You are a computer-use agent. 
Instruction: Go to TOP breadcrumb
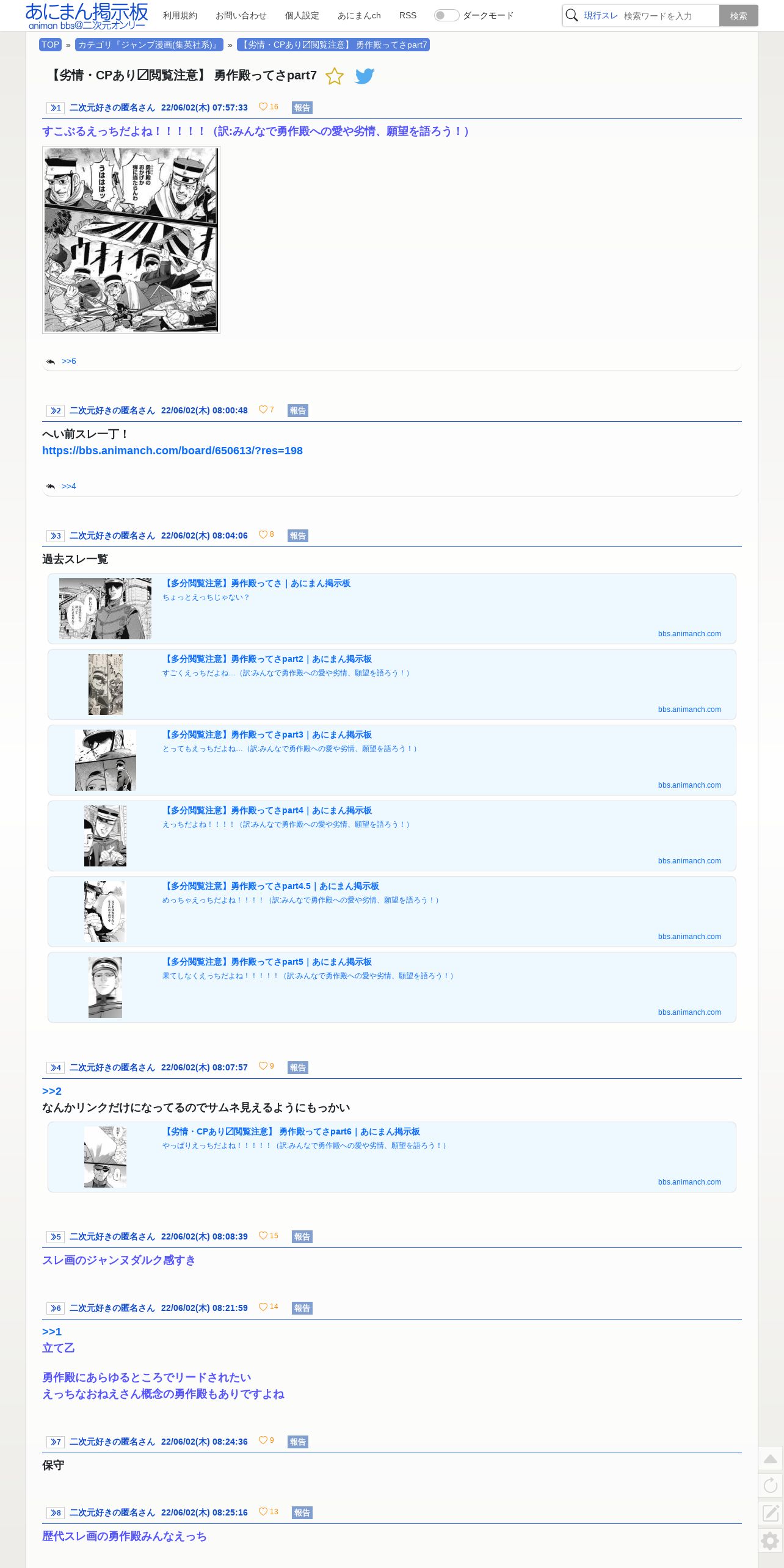tap(50, 45)
